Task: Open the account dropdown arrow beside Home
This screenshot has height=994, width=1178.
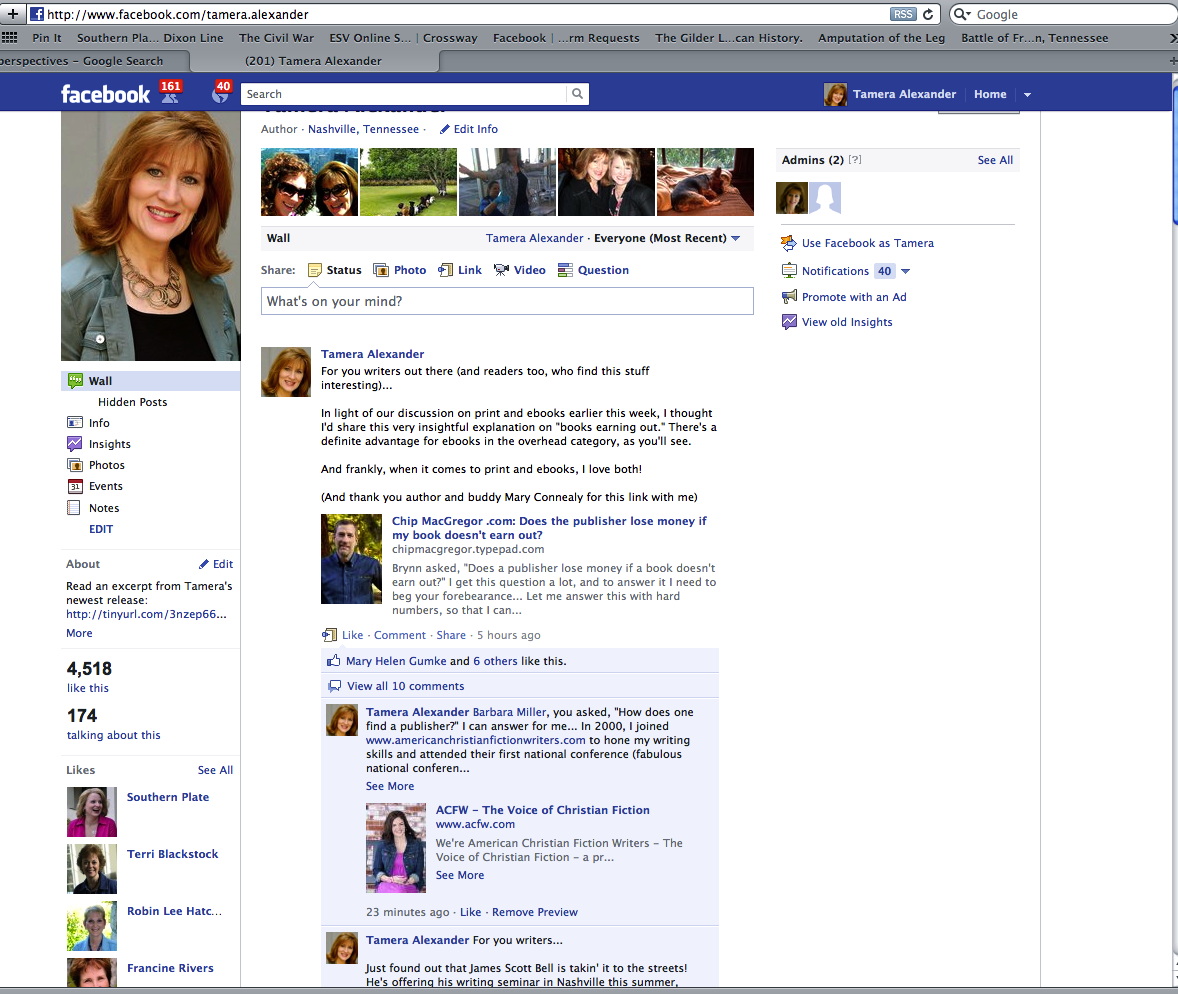Action: pos(1027,95)
